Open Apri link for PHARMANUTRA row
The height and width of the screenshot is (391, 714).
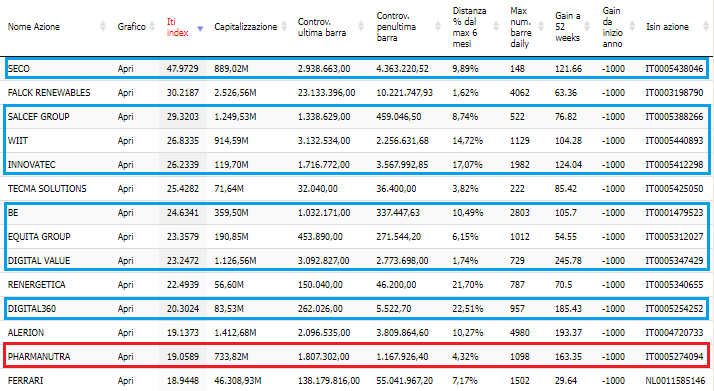tap(125, 356)
